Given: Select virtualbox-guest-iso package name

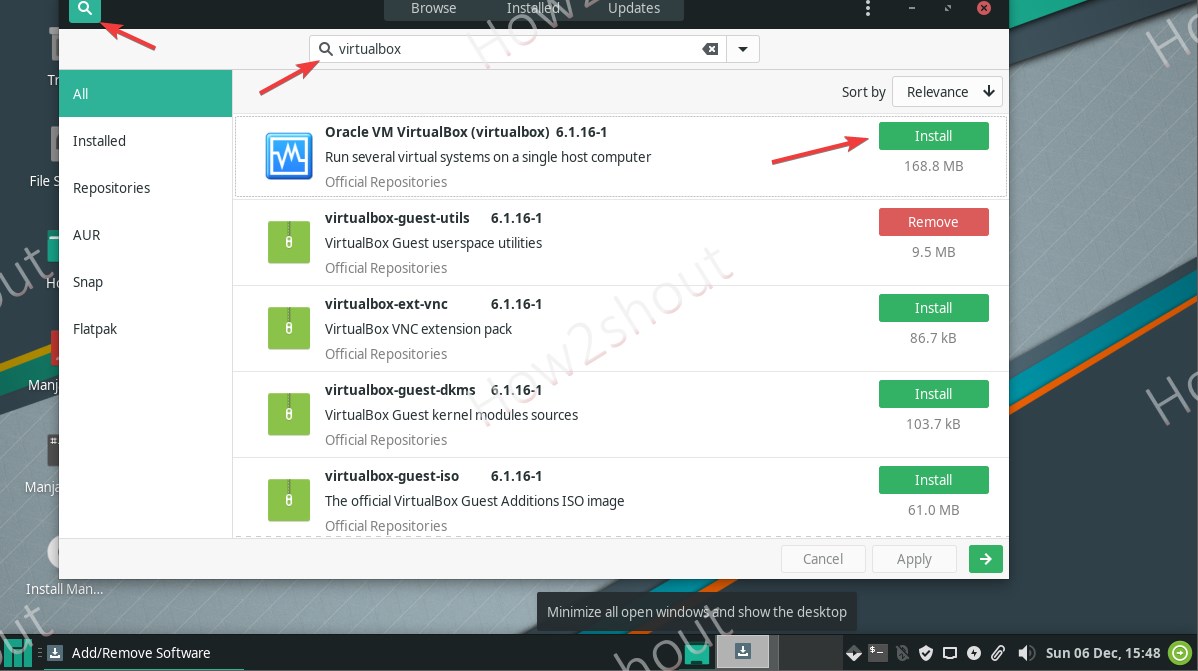Looking at the screenshot, I should (392, 475).
